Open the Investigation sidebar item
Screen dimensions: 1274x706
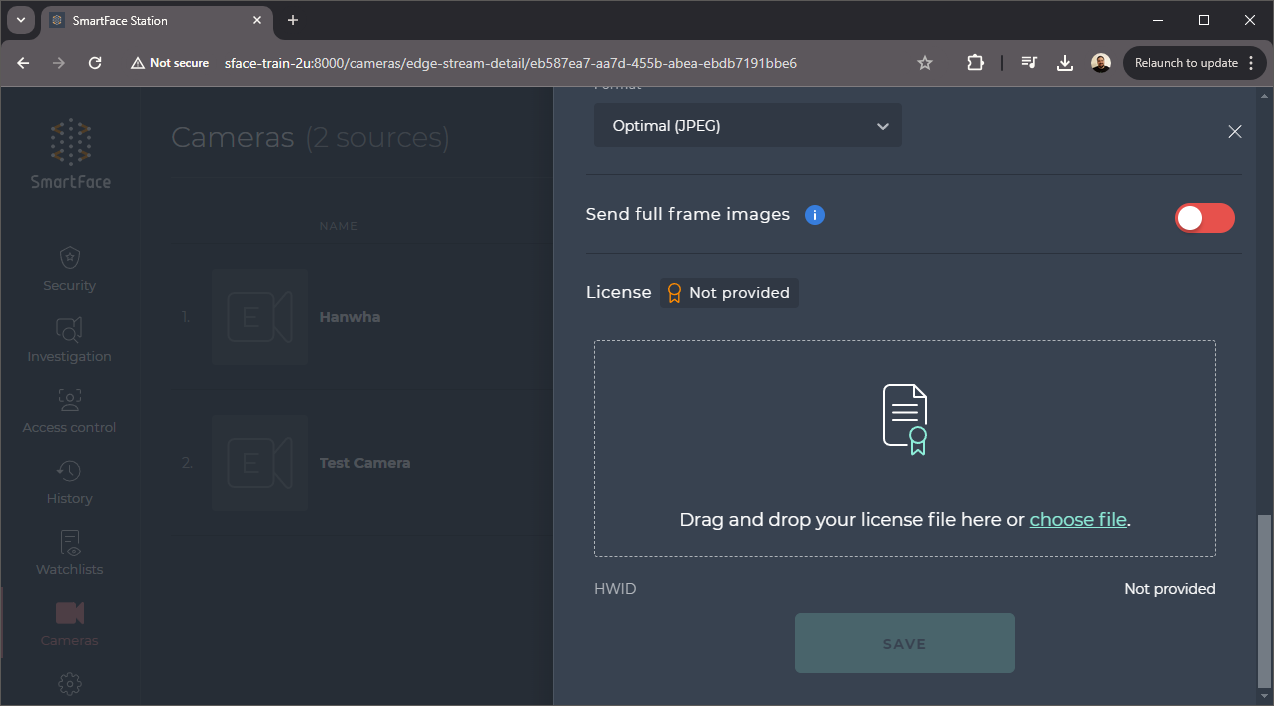click(69, 340)
